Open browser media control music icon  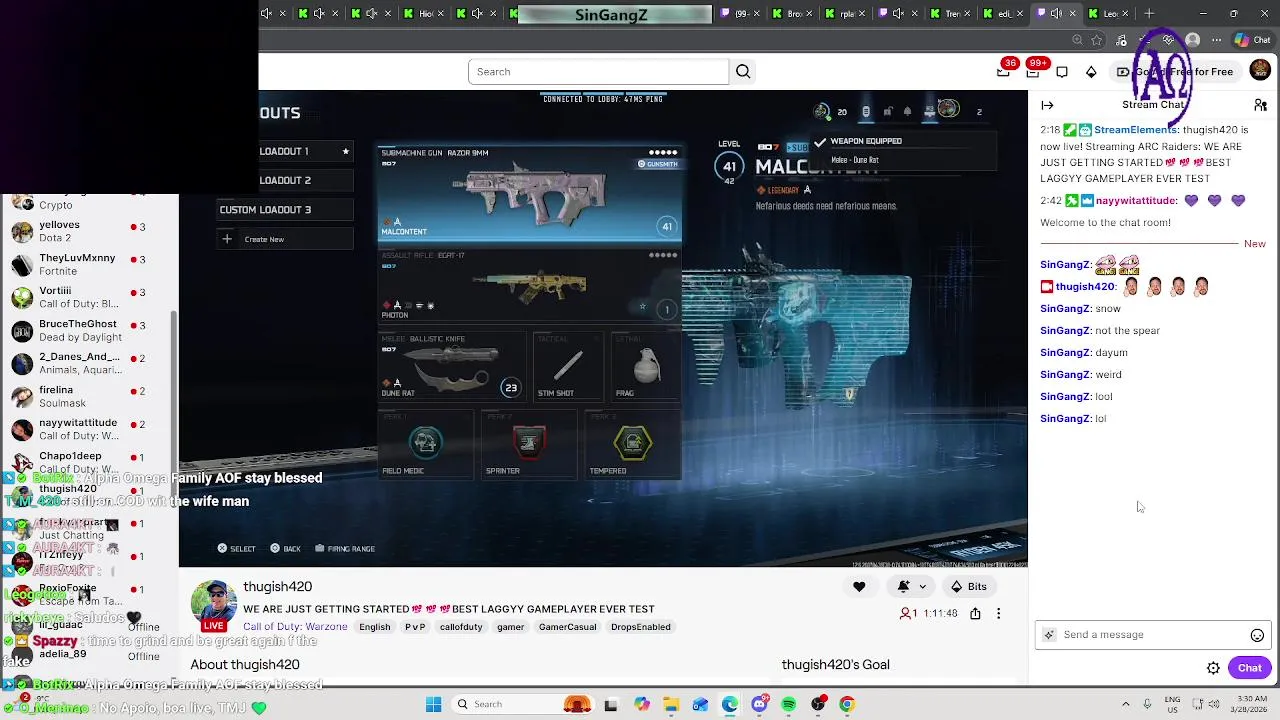(x=1123, y=40)
